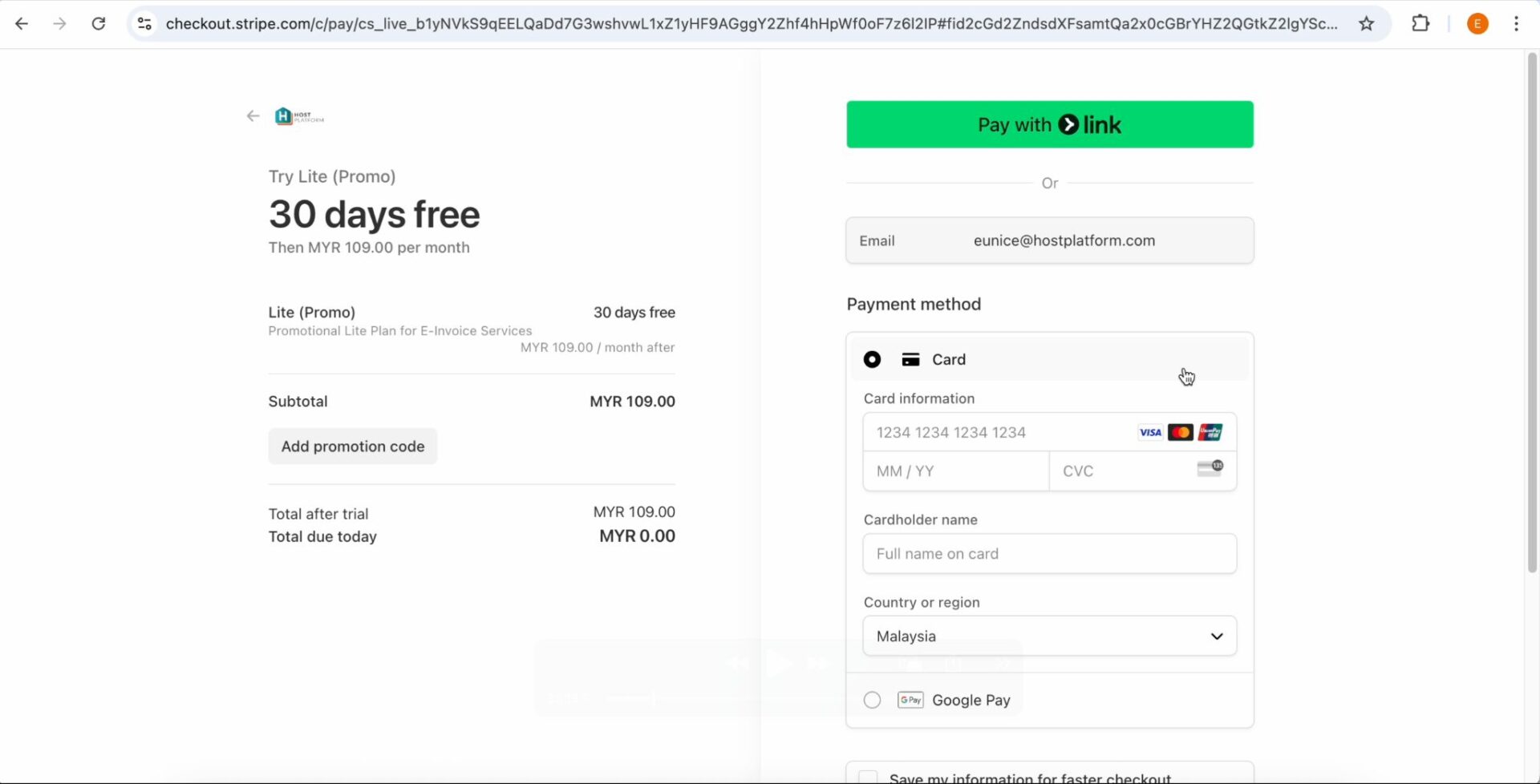
Task: Click the CVC card hint icon
Action: 1210,468
